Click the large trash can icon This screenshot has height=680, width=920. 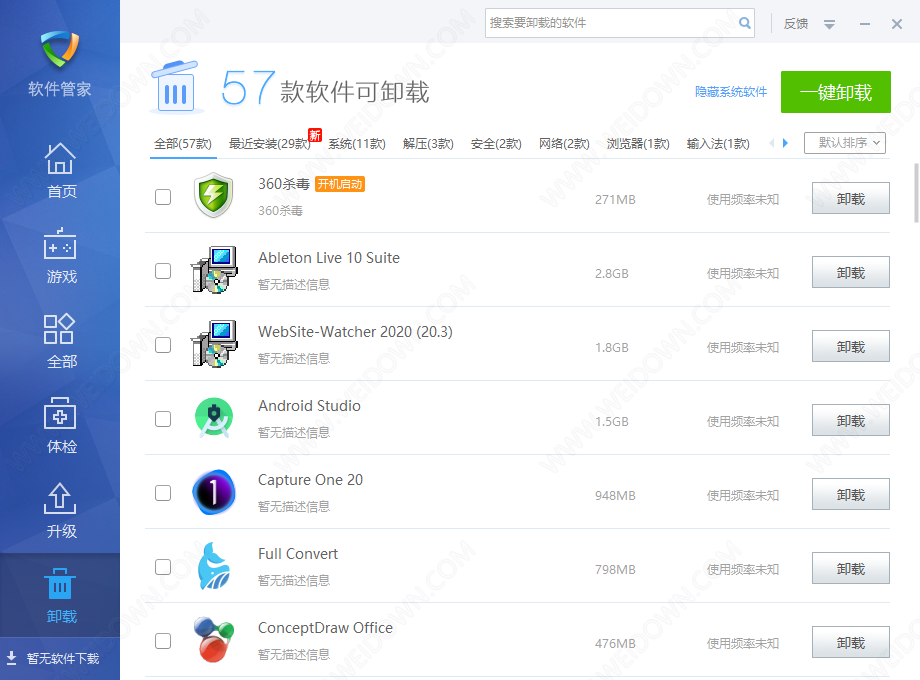[176, 87]
